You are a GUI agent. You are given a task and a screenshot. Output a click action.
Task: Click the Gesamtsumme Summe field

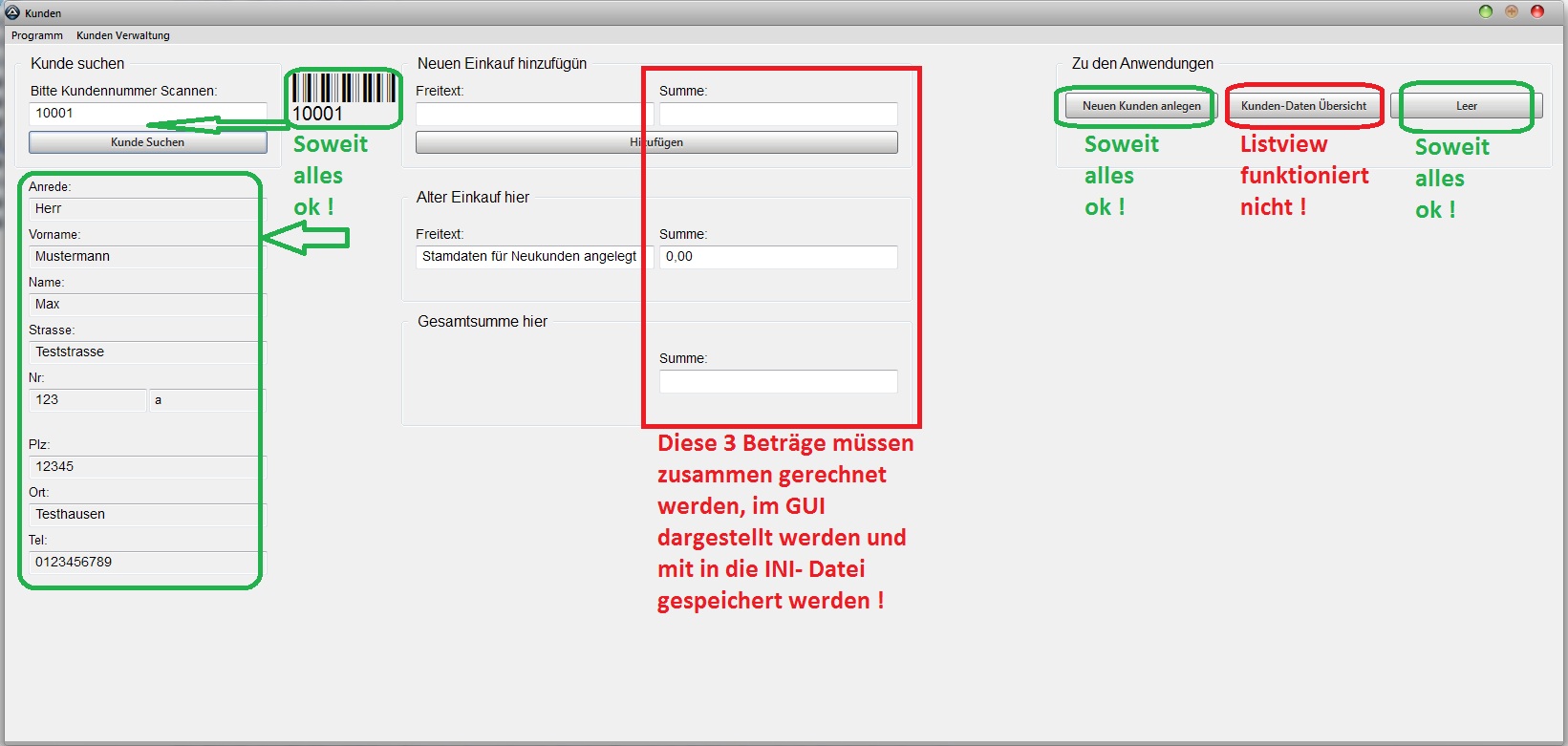778,381
